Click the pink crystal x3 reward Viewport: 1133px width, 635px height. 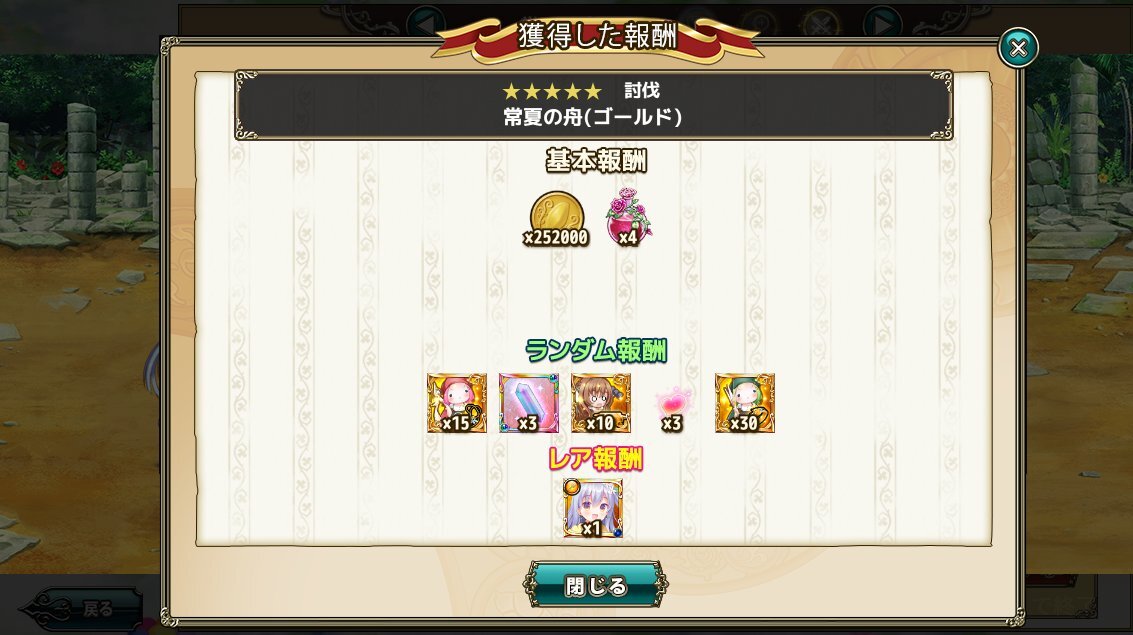point(529,403)
